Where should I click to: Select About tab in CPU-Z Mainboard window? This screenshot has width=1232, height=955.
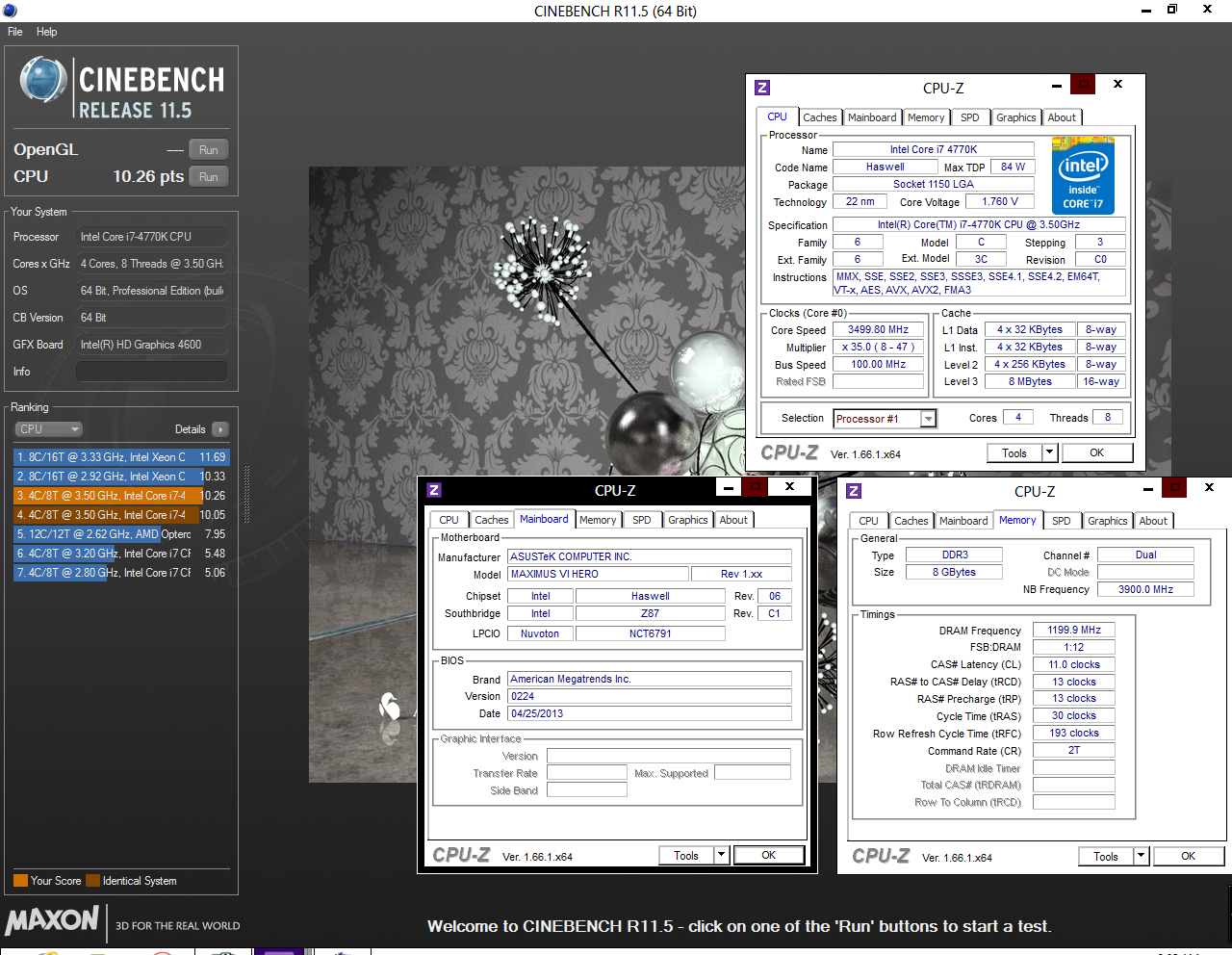pyautogui.click(x=734, y=520)
